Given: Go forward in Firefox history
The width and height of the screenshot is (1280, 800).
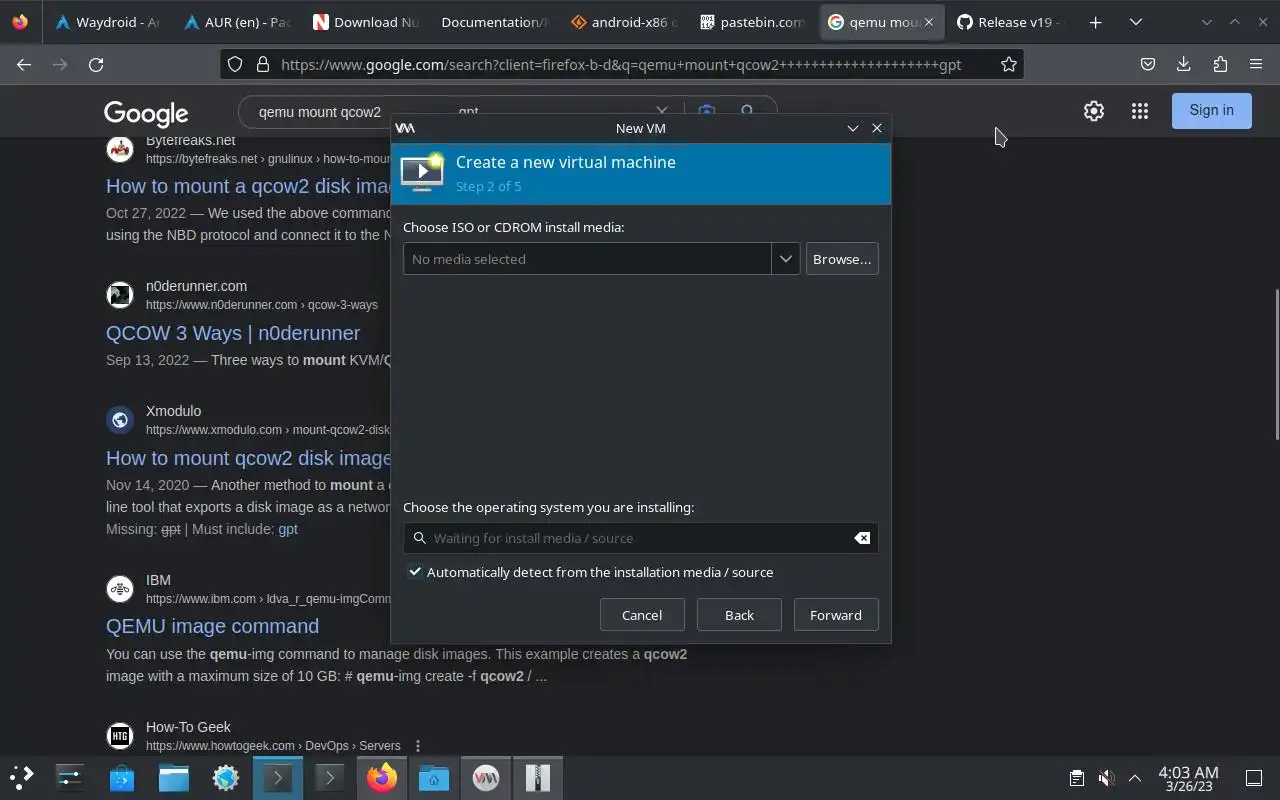Looking at the screenshot, I should tap(60, 64).
